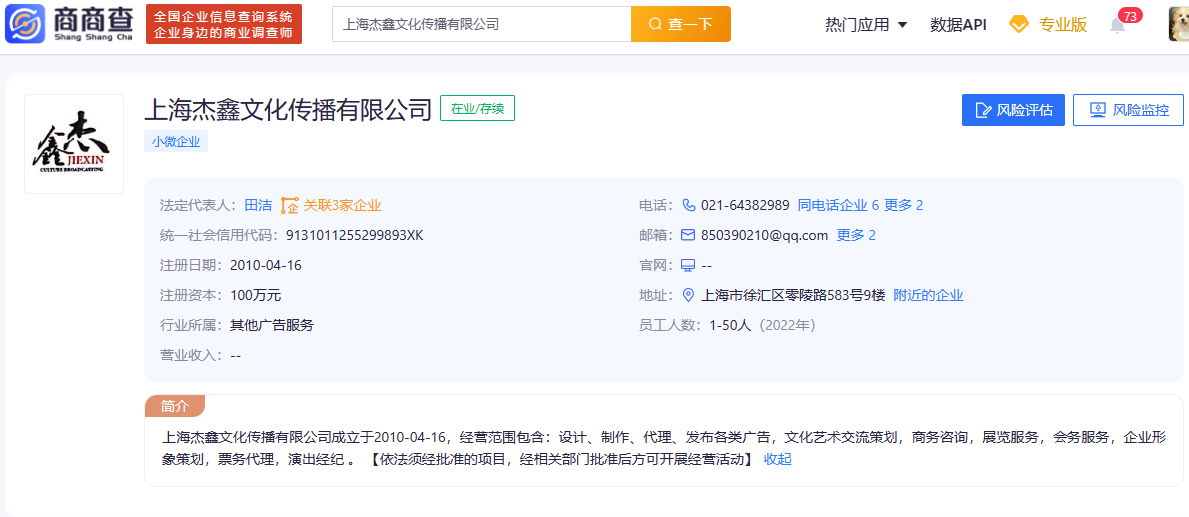Click the employee count 1-50人

point(730,325)
